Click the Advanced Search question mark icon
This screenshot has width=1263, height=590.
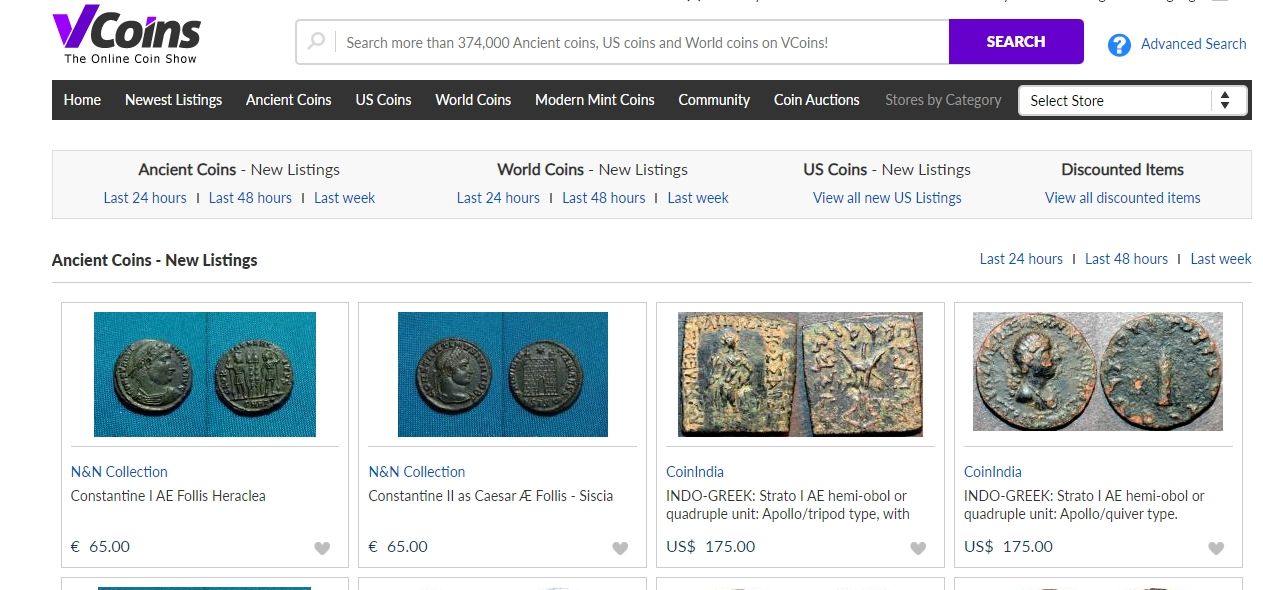pos(1119,45)
